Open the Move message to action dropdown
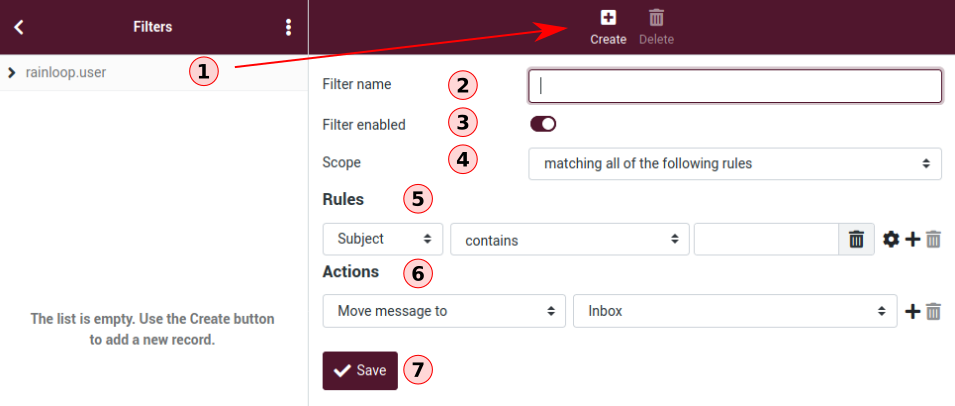The image size is (955, 406). (444, 311)
